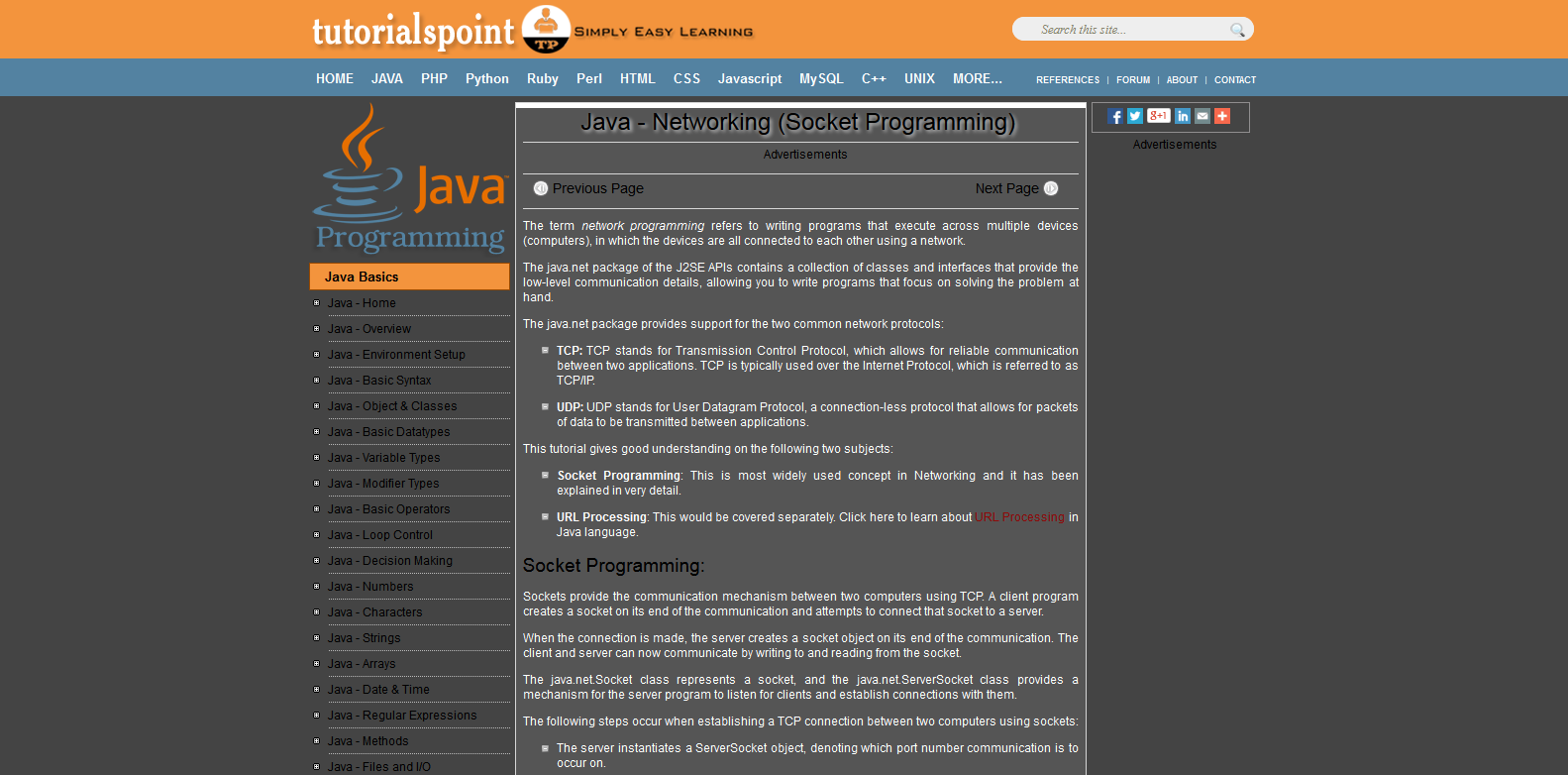This screenshot has width=1568, height=775.
Task: Go to Previous Page link
Action: pos(598,188)
